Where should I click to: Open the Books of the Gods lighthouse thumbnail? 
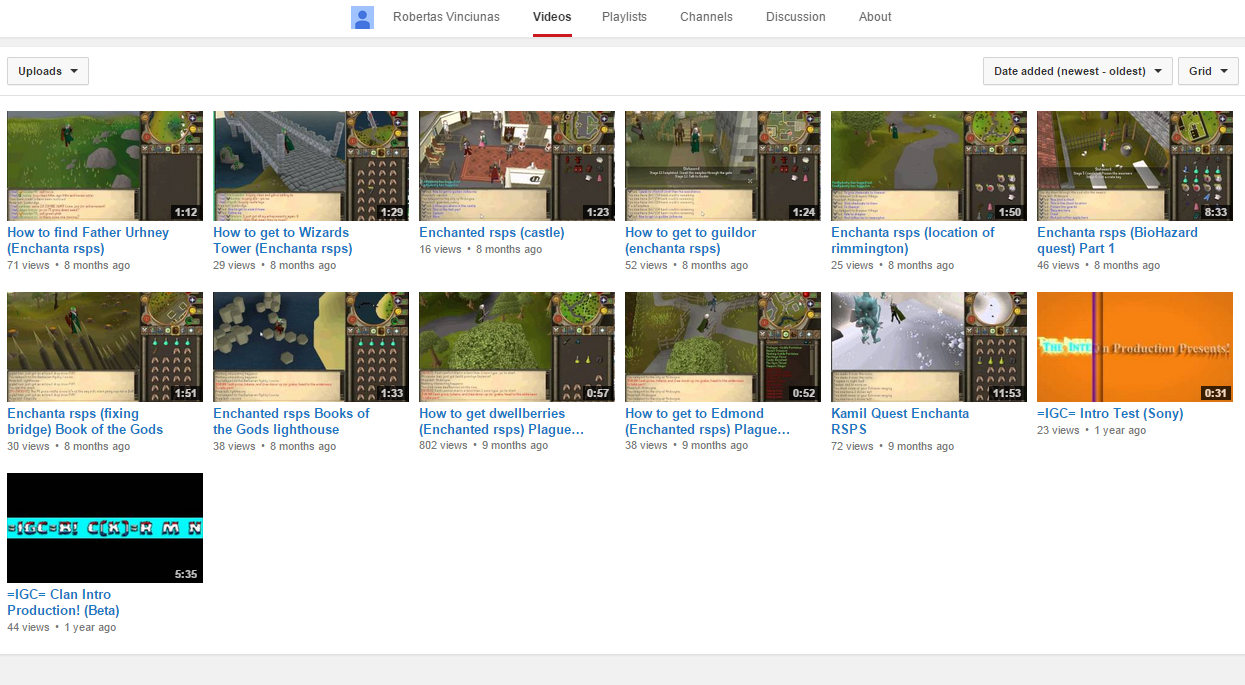[311, 347]
